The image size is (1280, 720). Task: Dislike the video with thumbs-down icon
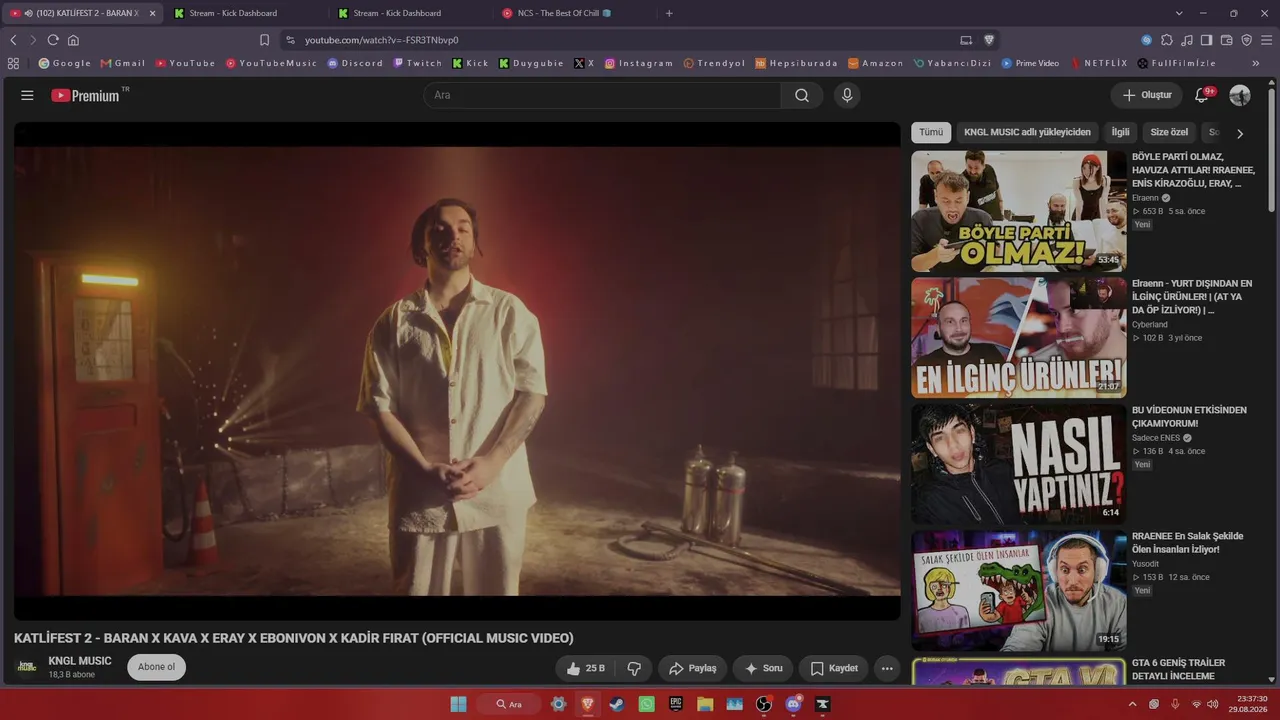pyautogui.click(x=634, y=668)
